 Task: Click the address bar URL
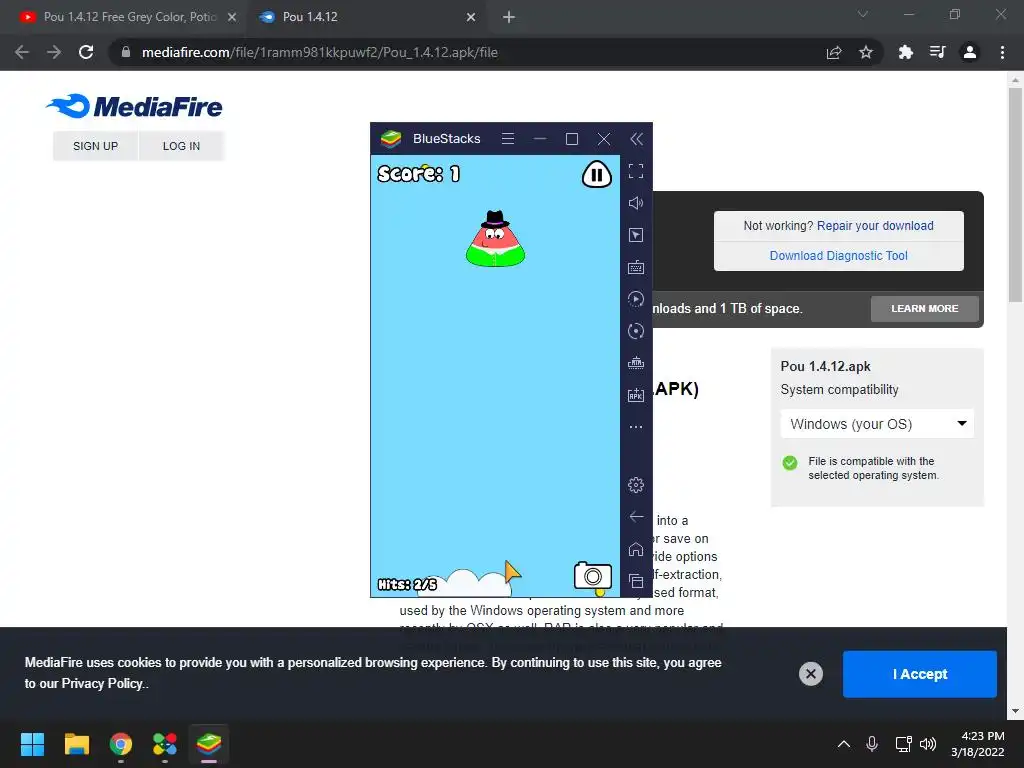tap(319, 52)
